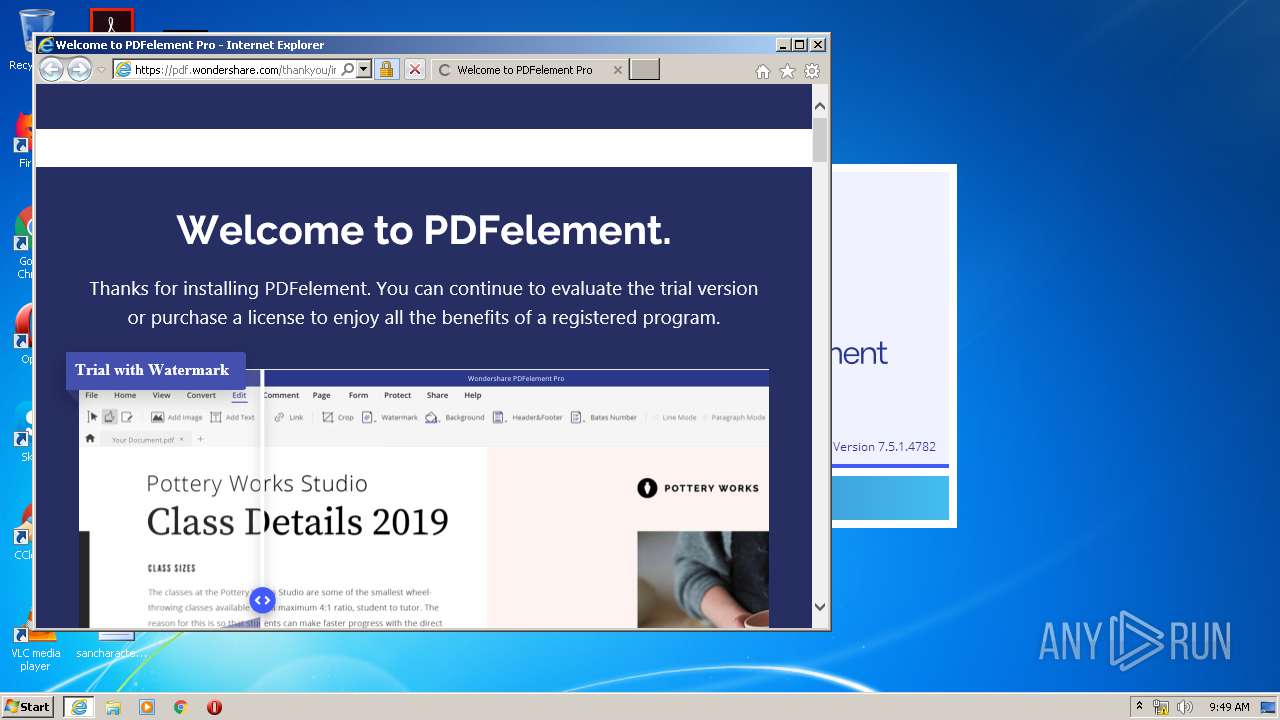Open the Help tab in PDFelement preview
1280x720 pixels.
pyautogui.click(x=472, y=395)
